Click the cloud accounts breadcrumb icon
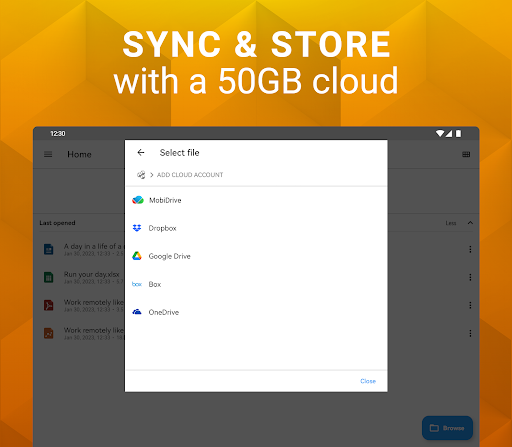The height and width of the screenshot is (447, 512). click(141, 175)
